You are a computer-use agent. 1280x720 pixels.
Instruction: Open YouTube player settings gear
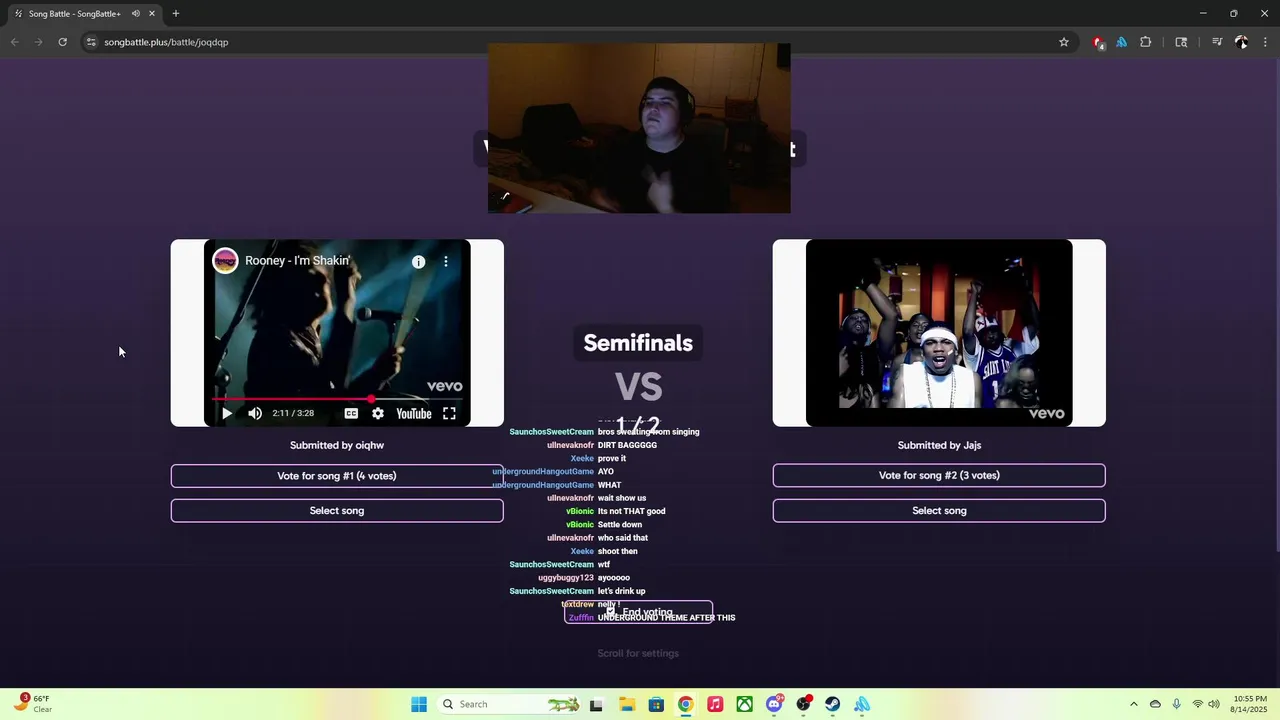coord(378,413)
